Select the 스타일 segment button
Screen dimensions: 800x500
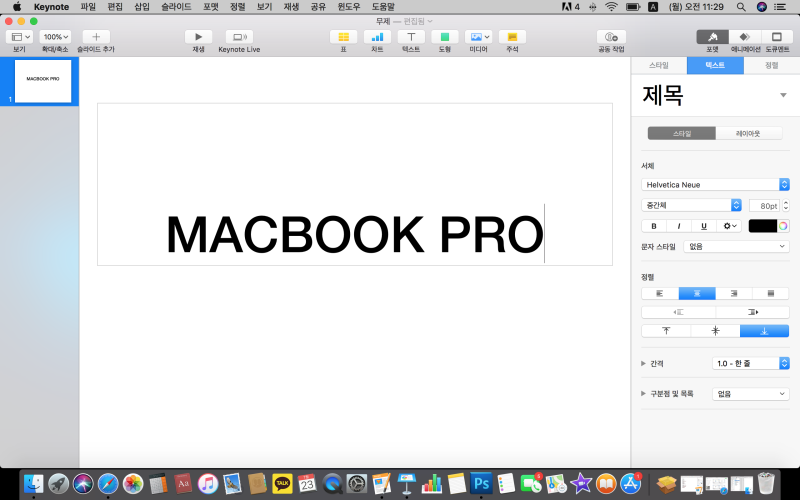click(x=682, y=134)
